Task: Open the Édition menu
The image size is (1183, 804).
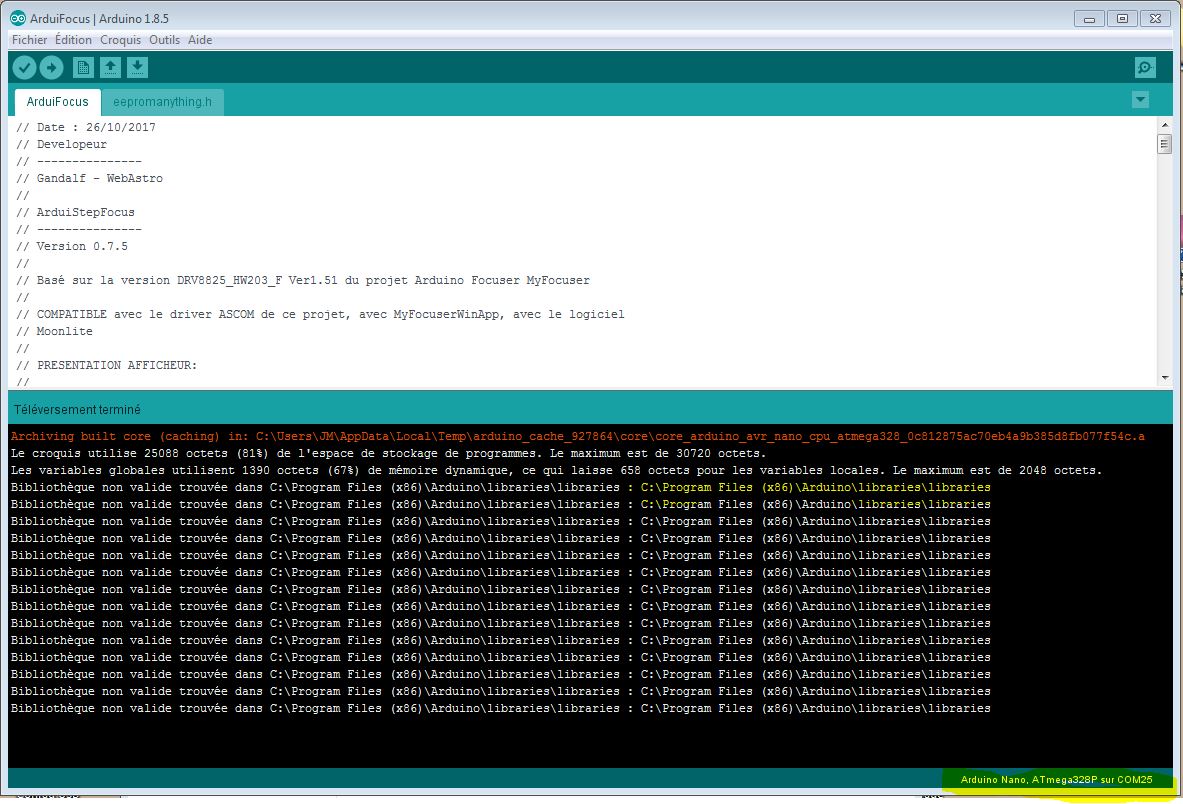Action: [x=73, y=40]
